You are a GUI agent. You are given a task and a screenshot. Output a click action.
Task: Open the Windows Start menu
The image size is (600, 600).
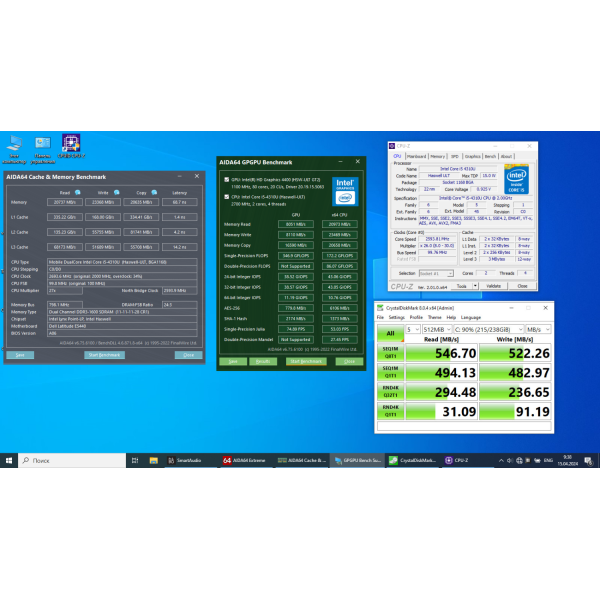[9, 460]
